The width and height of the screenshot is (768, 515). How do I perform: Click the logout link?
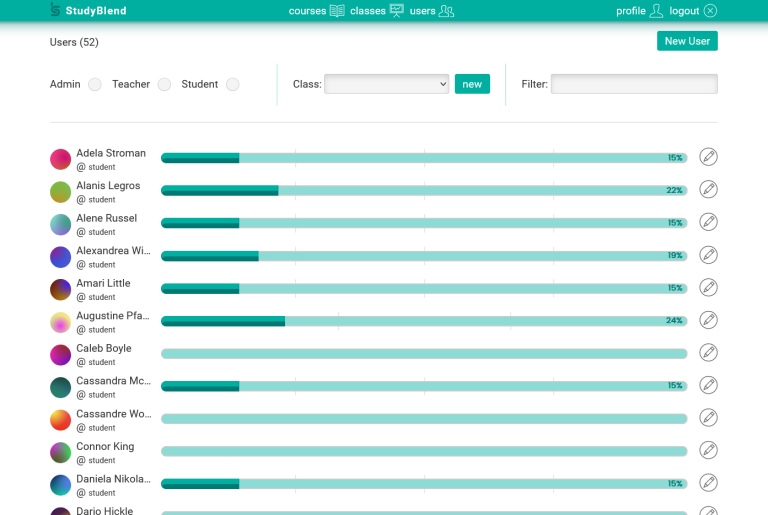(x=684, y=11)
